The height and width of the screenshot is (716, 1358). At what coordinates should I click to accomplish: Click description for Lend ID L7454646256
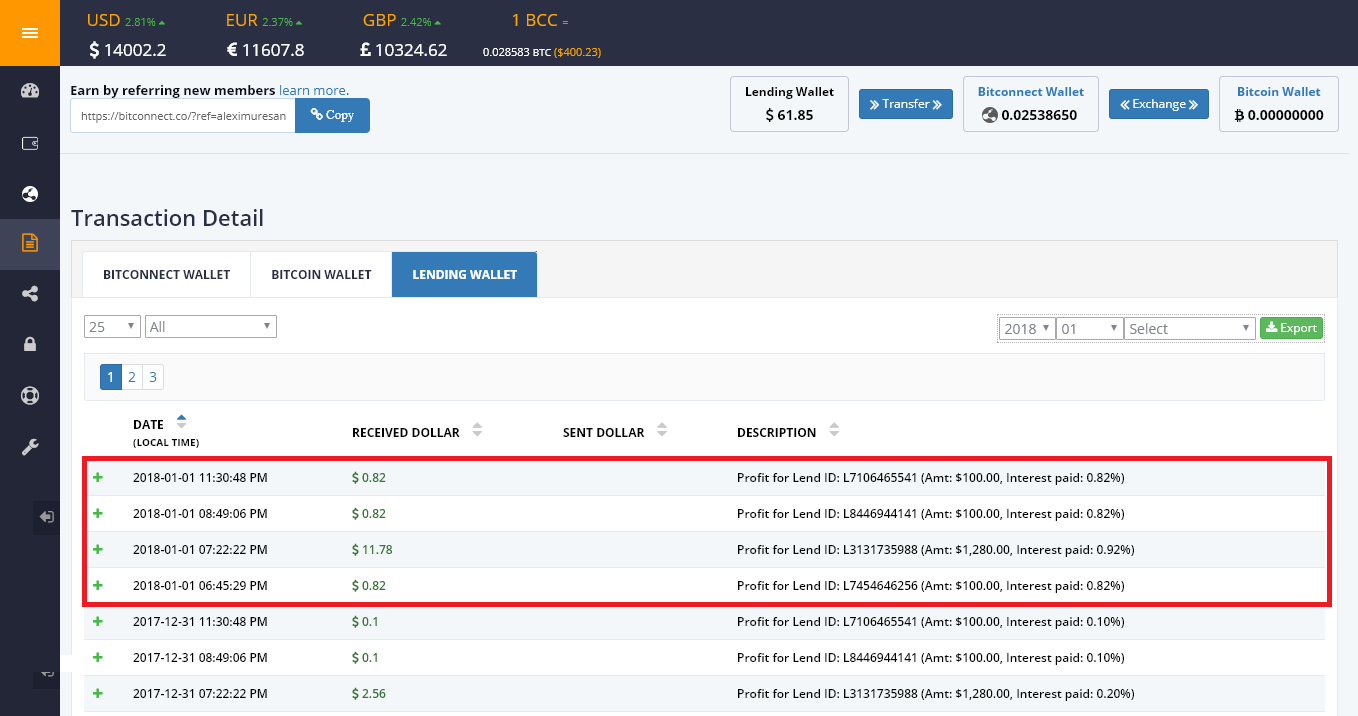[x=930, y=586]
